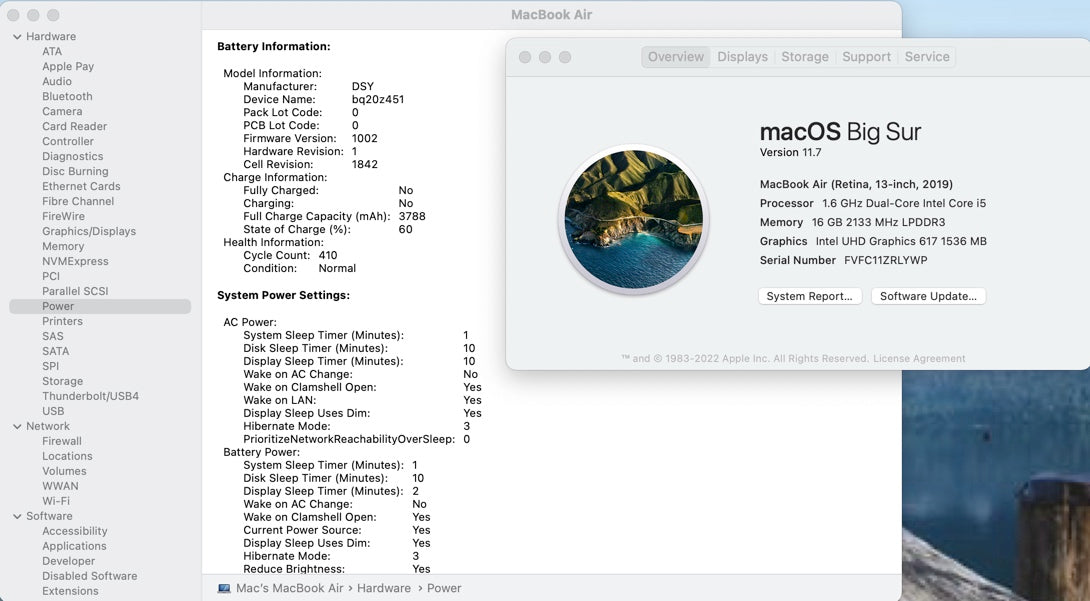This screenshot has height=601, width=1090.
Task: Select Memory in the hardware list
Action: click(63, 246)
